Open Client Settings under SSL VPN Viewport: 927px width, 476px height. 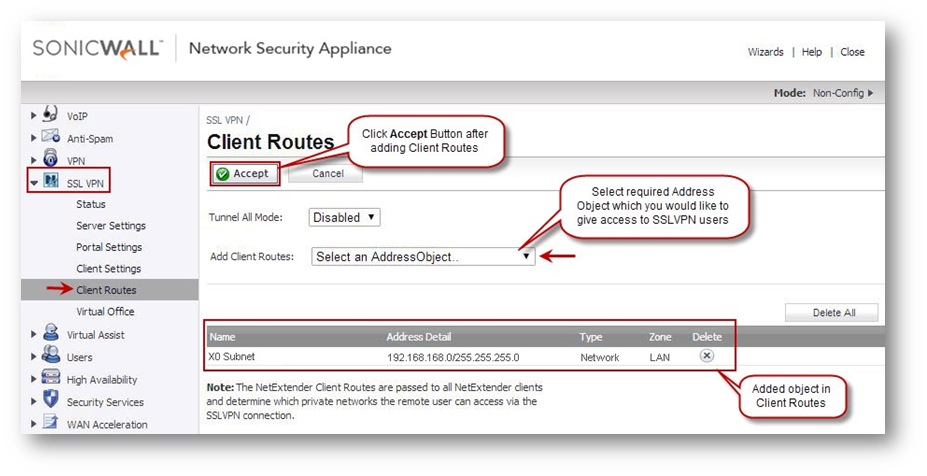coord(108,269)
